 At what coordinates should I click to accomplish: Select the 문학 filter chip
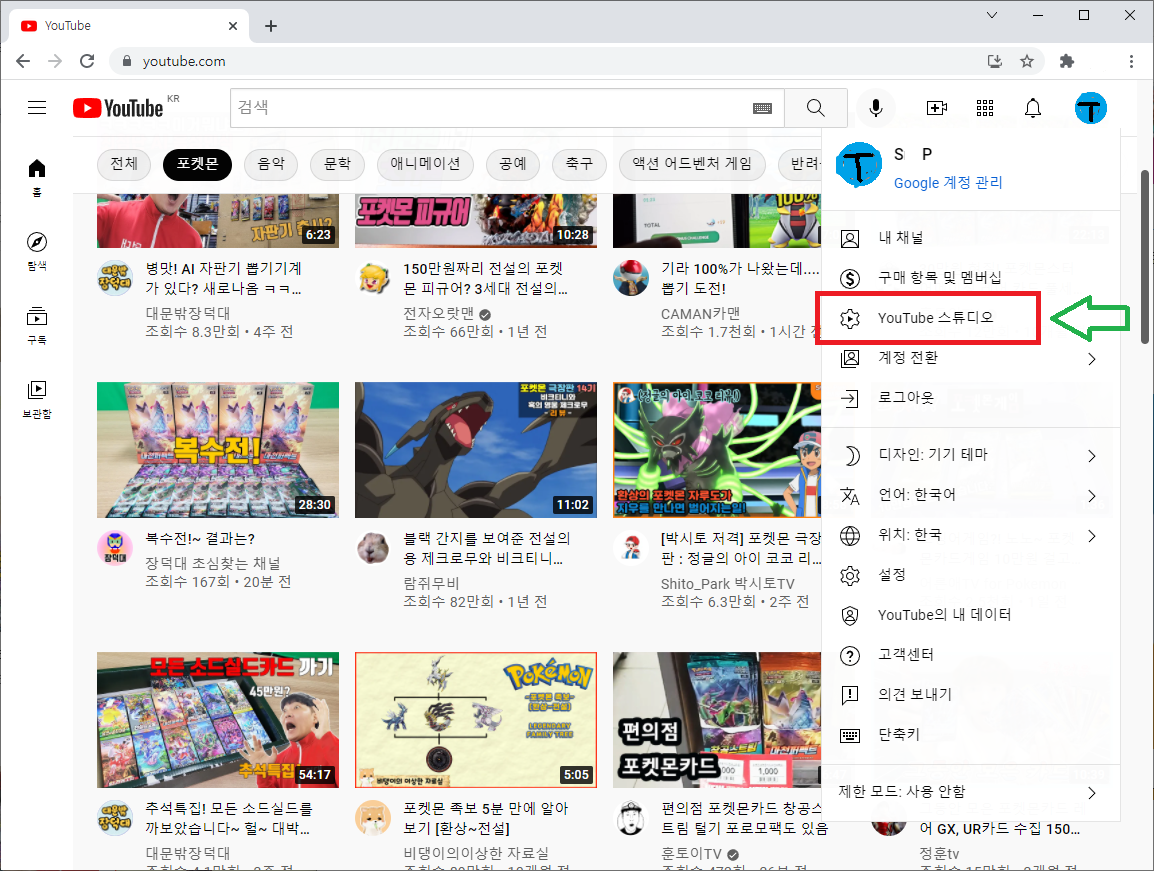[338, 164]
